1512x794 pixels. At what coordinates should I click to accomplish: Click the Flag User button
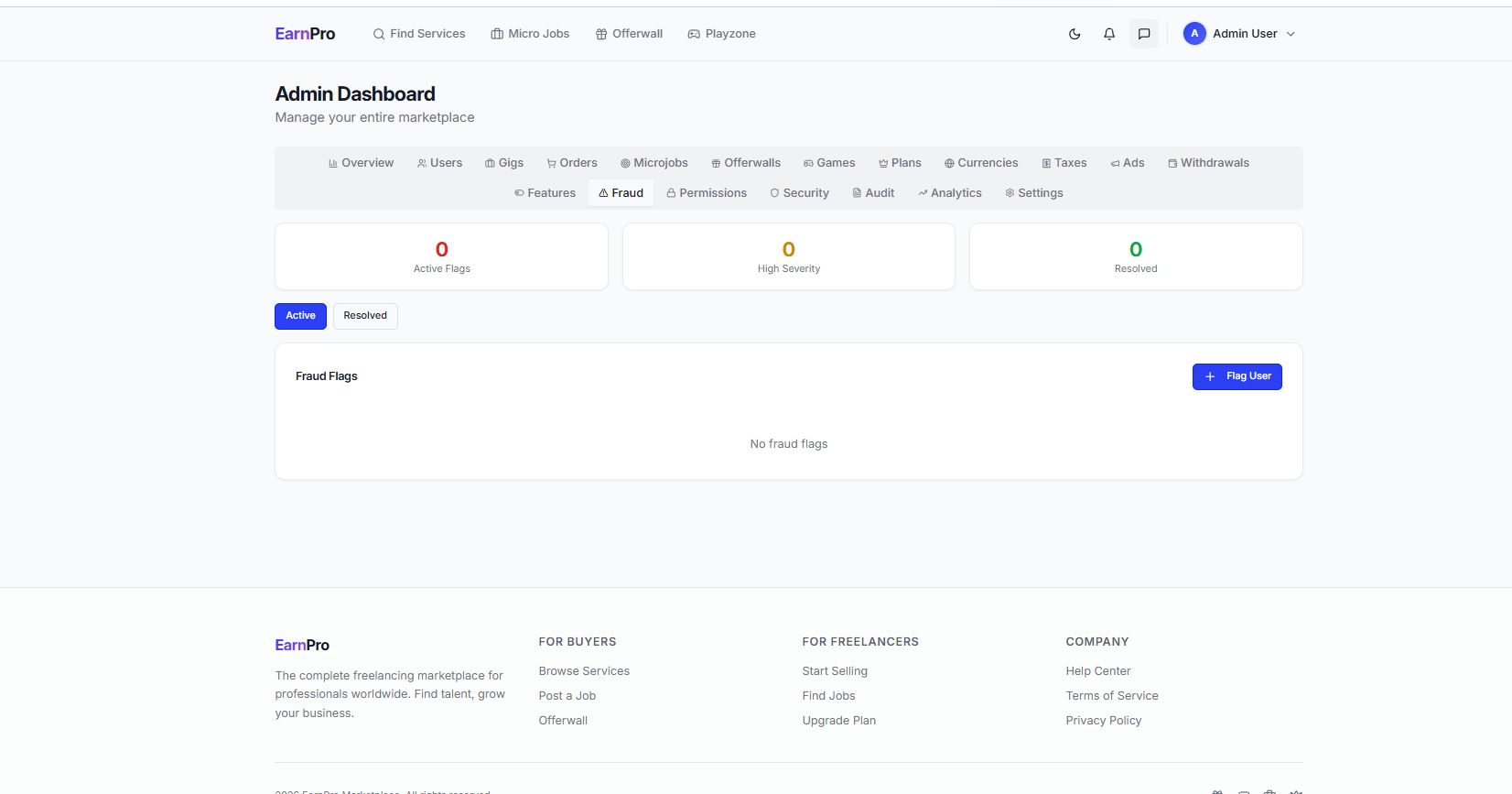point(1237,376)
